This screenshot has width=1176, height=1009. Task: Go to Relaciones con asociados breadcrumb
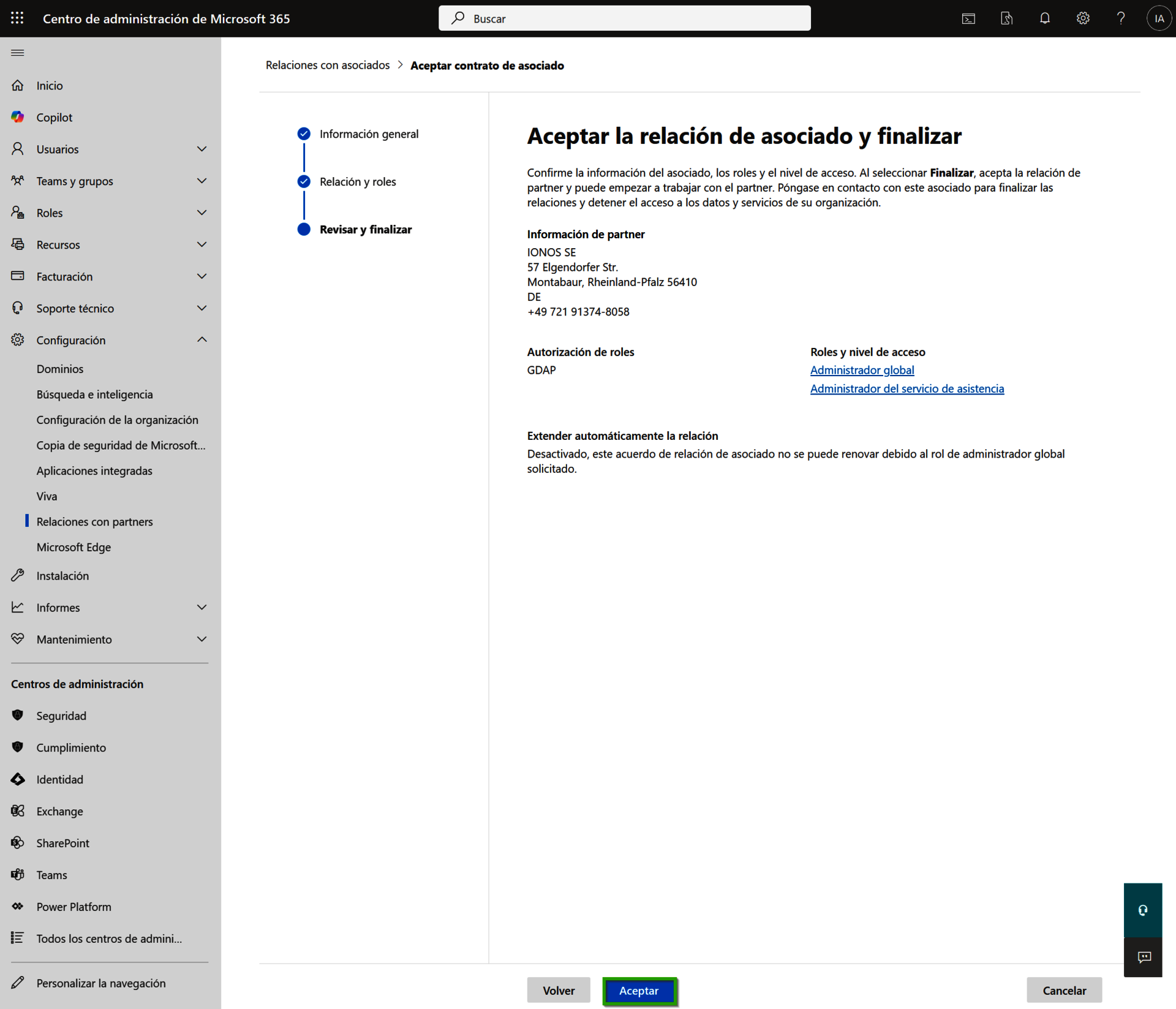click(x=328, y=65)
